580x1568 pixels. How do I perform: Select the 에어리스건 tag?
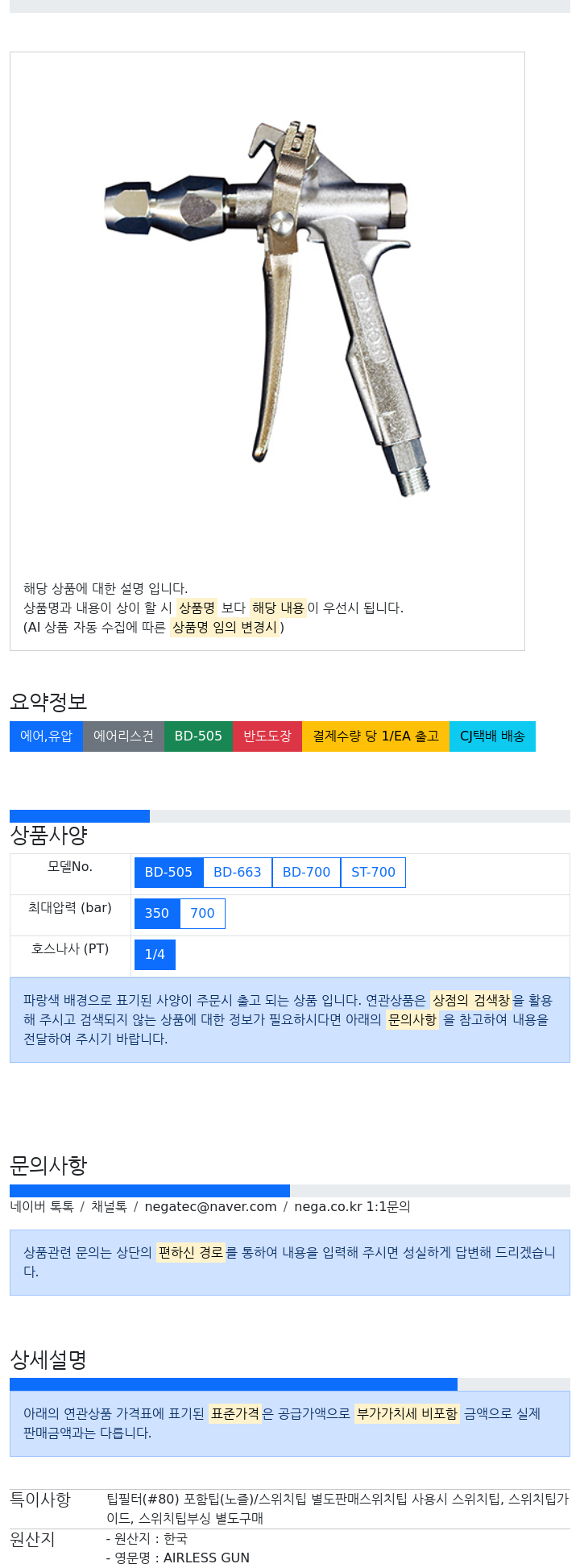123,736
